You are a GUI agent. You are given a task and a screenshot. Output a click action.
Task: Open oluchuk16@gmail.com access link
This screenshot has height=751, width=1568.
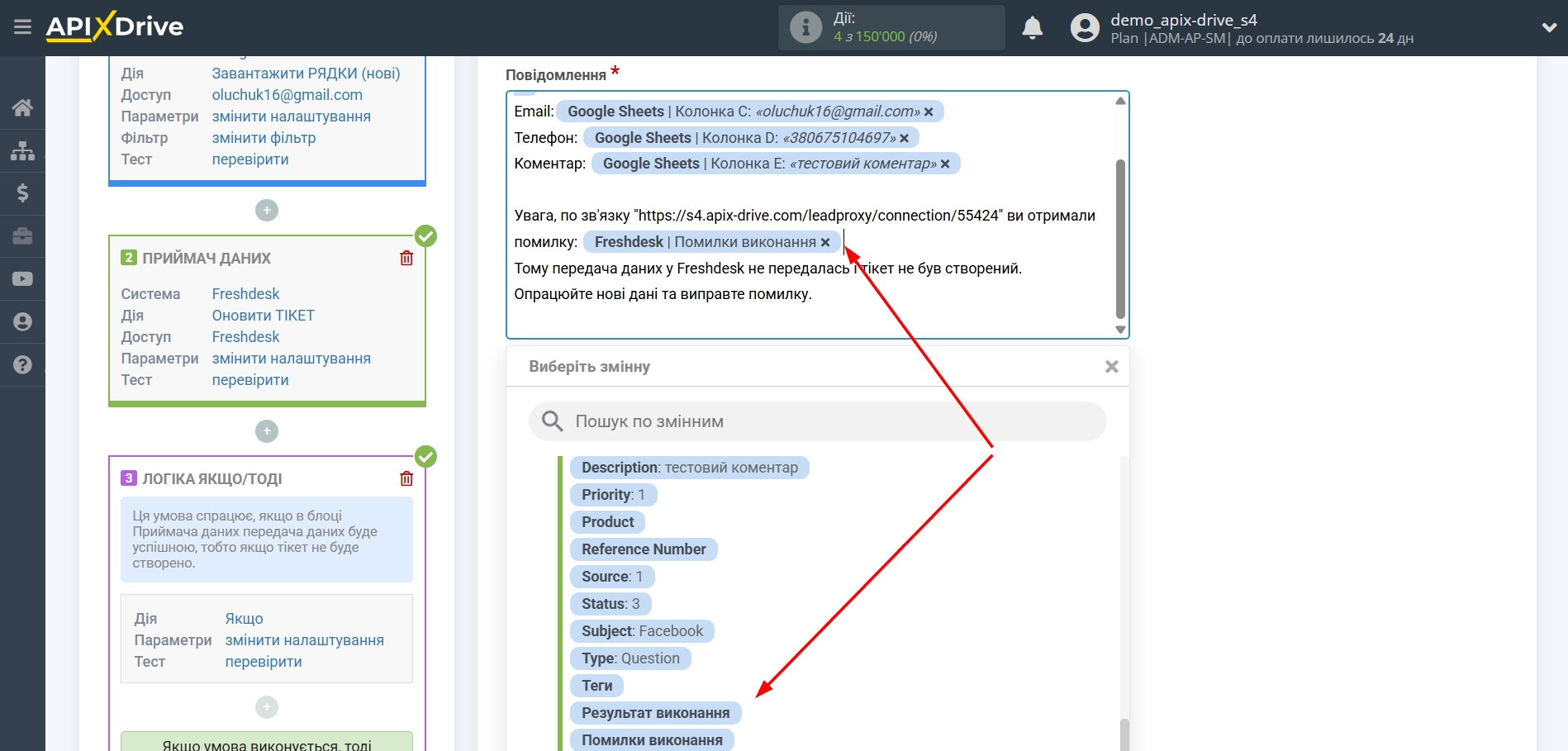[x=287, y=95]
